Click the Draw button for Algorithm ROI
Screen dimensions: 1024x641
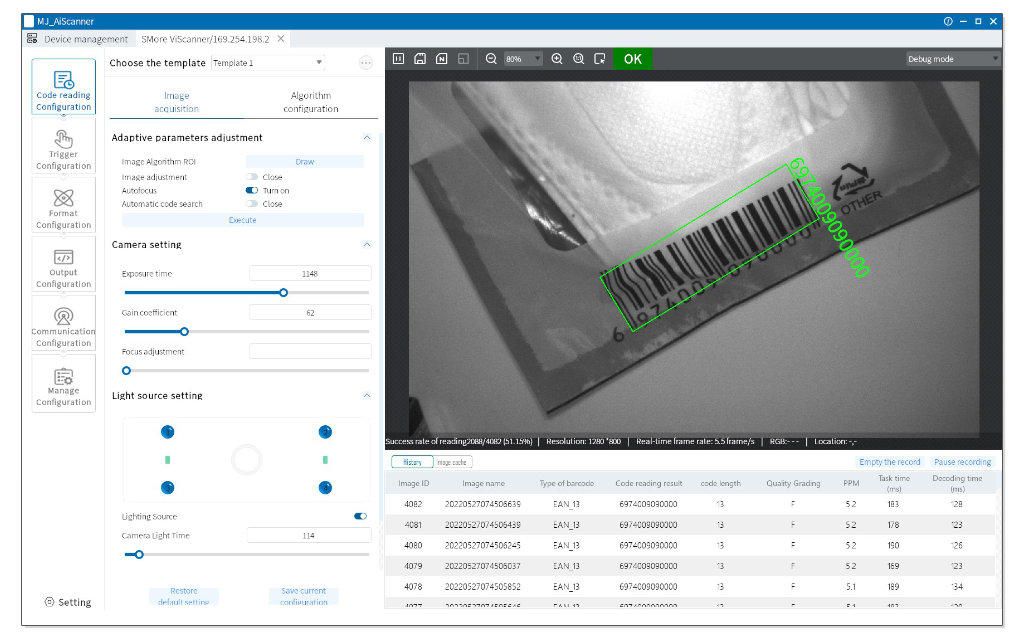pyautogui.click(x=304, y=161)
